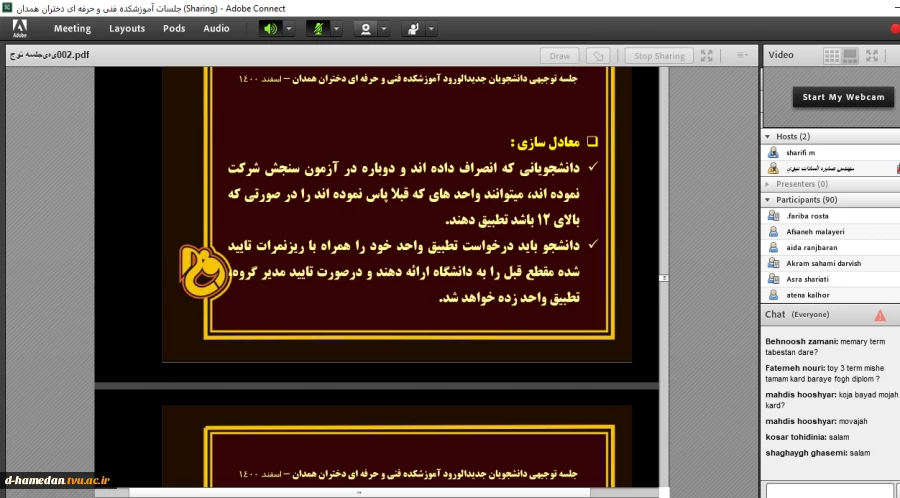
Task: Open the microphone options dropdown arrow
Action: pos(336,29)
